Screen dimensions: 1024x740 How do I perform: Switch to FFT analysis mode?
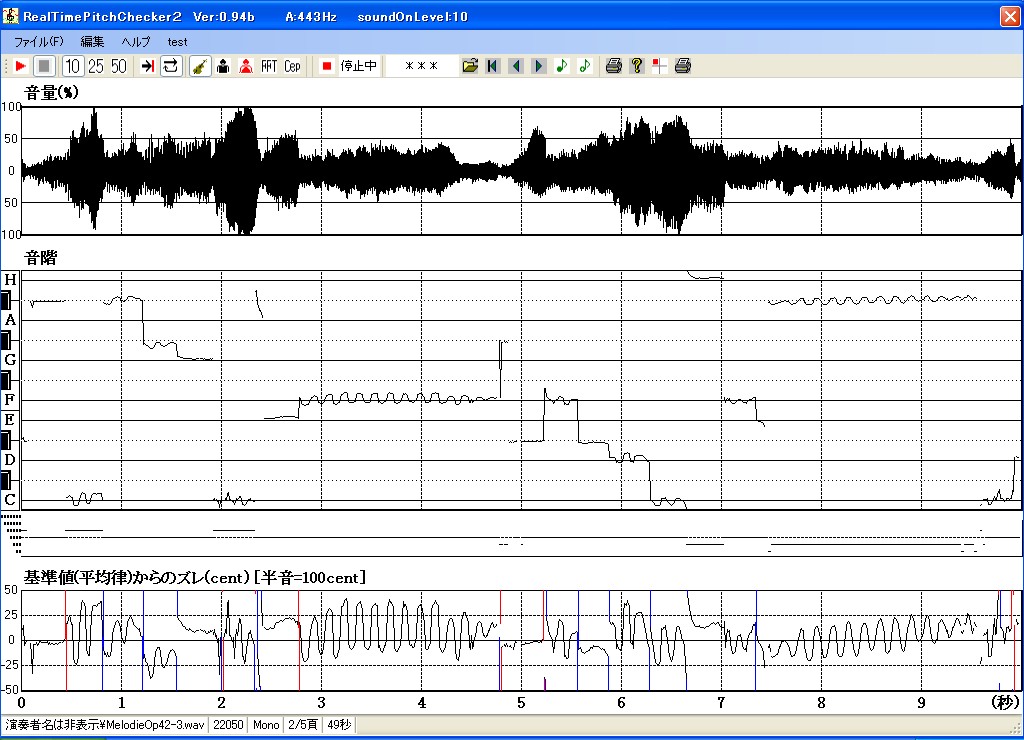[269, 66]
